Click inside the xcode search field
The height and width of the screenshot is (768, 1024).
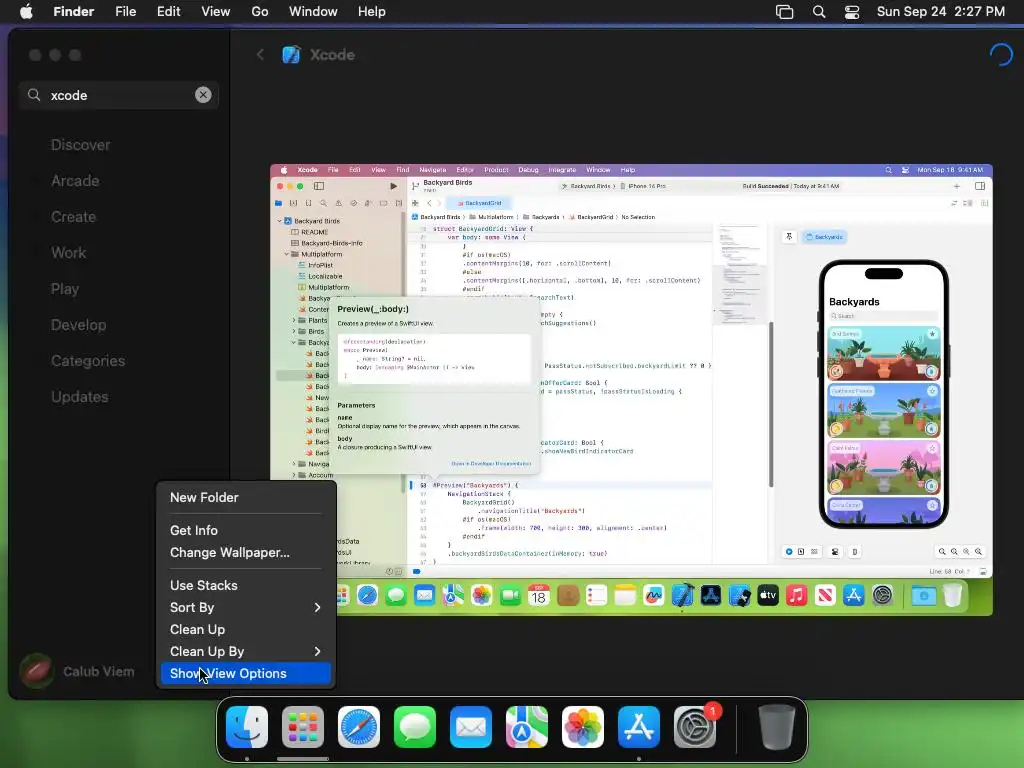pos(119,95)
